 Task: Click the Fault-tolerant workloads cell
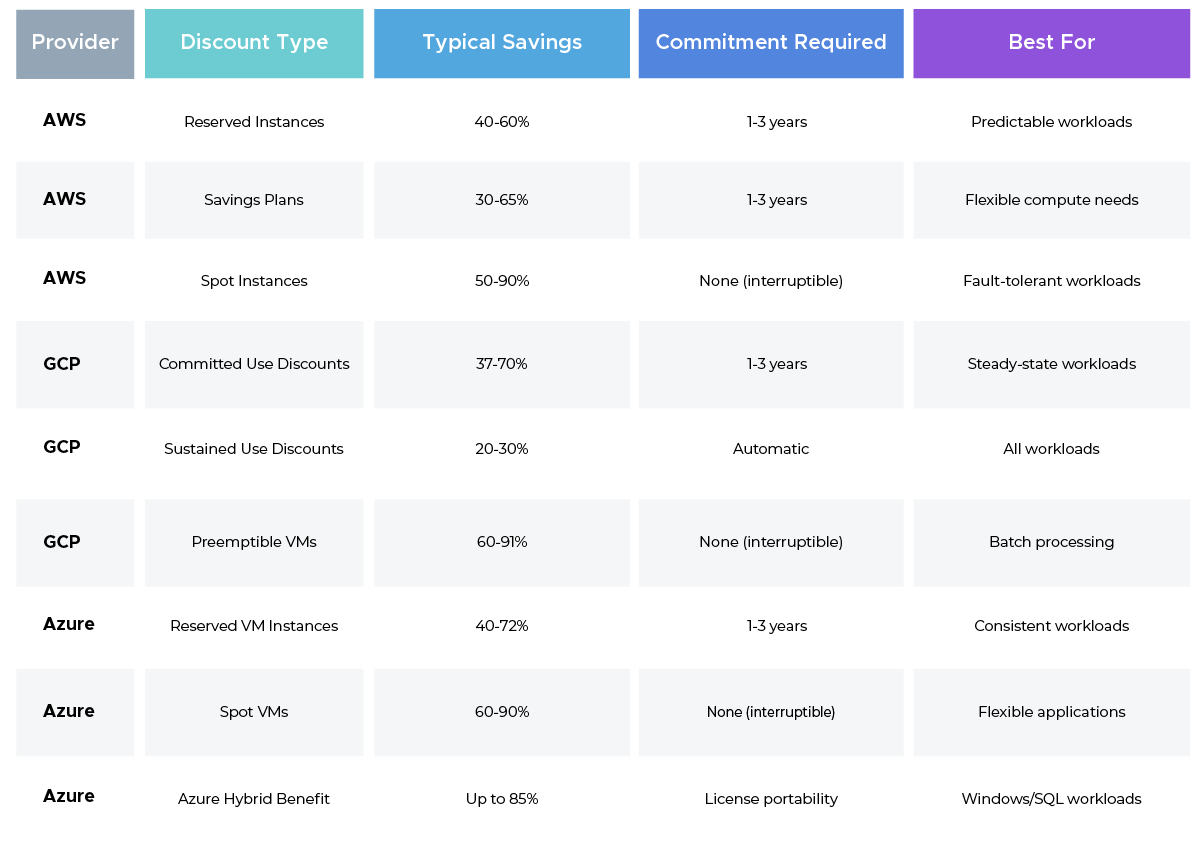(1051, 281)
